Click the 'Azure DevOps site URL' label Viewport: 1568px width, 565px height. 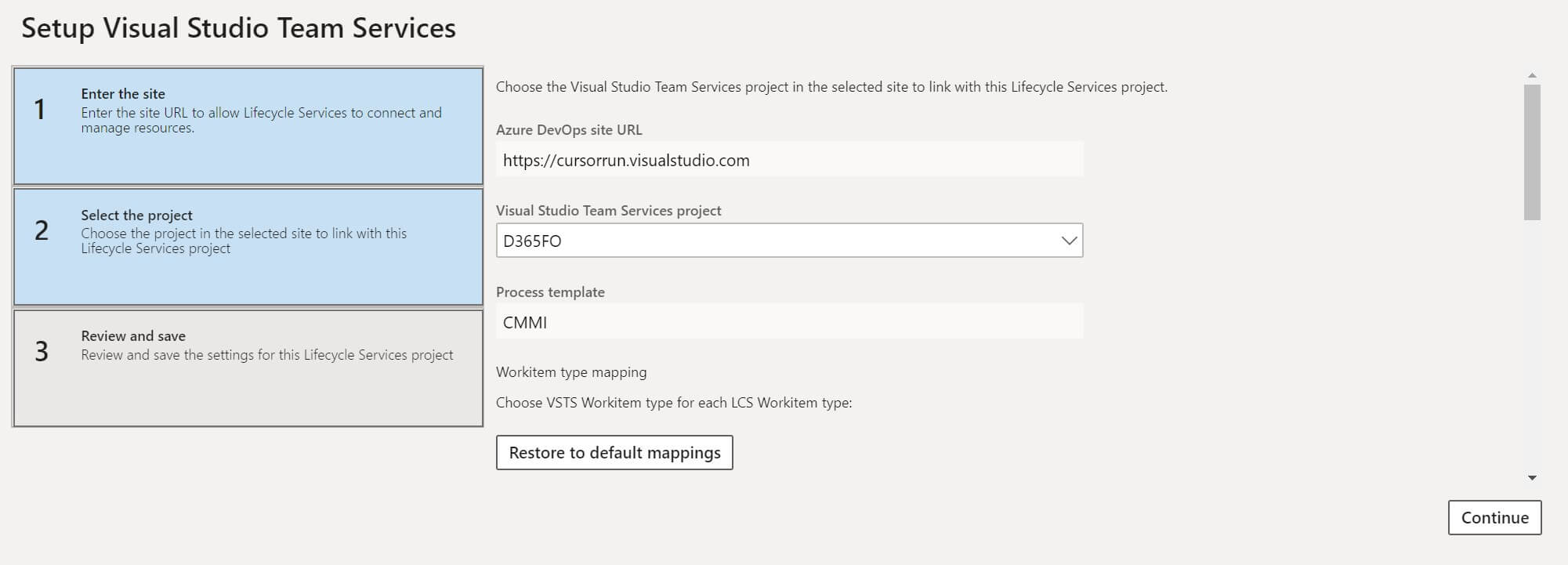point(569,130)
